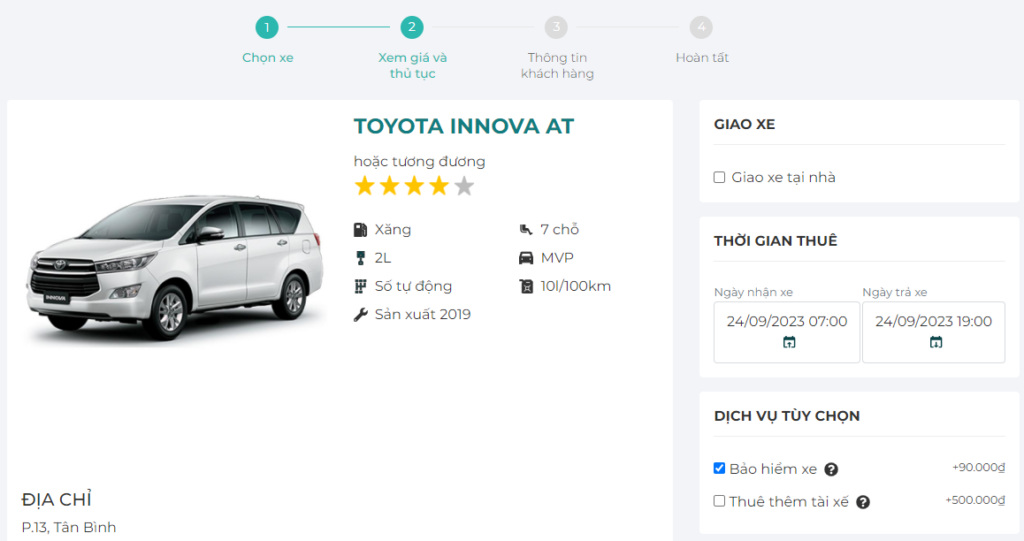Jump to step 3 Thông tin khách hàng

[556, 28]
